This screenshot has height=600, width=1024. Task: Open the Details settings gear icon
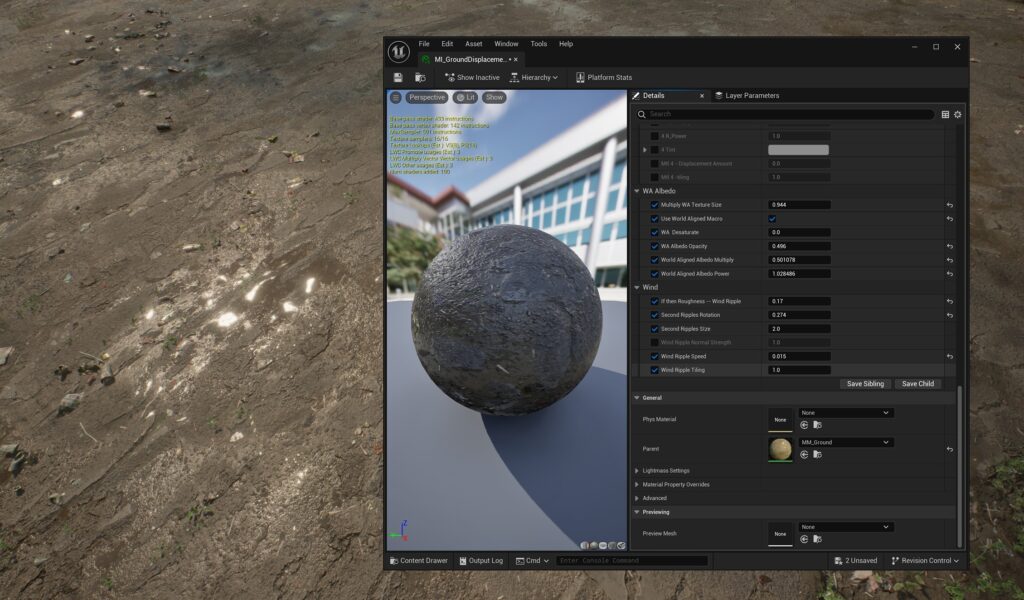click(957, 114)
